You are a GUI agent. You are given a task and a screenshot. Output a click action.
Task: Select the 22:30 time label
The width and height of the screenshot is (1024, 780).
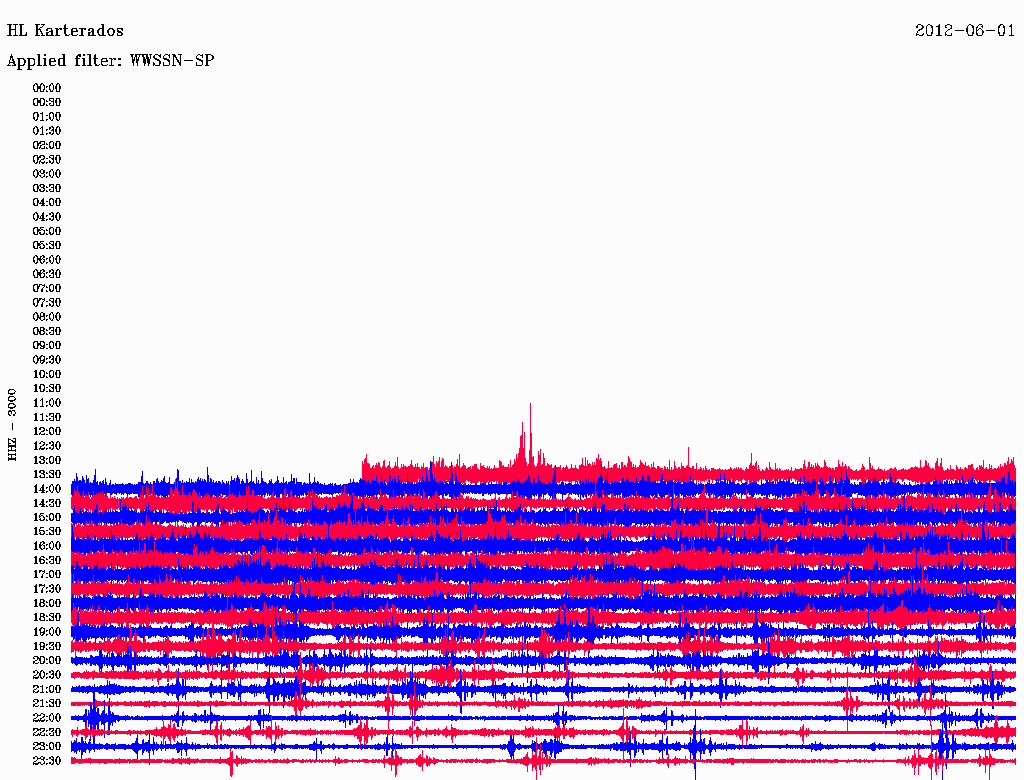tap(47, 732)
